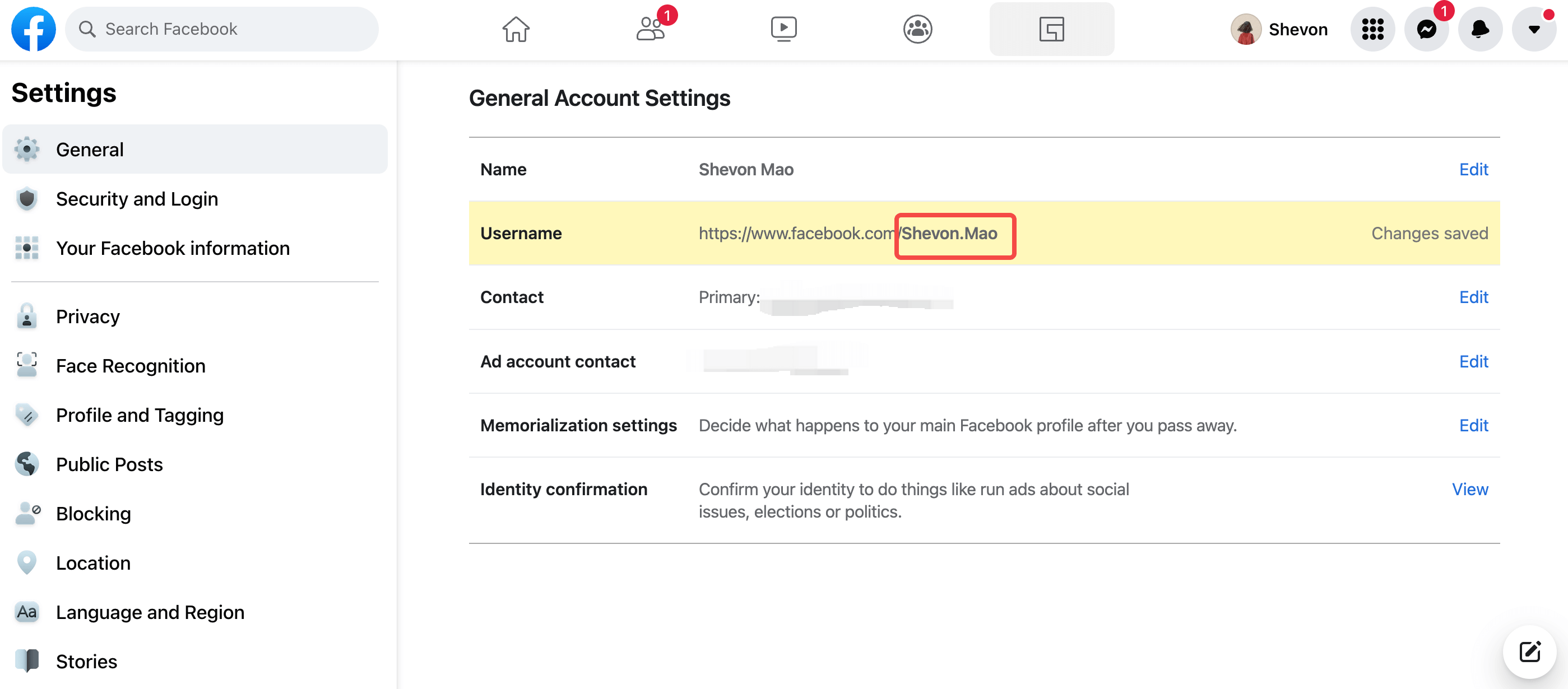Open the Pages tab in top navigation
The height and width of the screenshot is (689, 1568).
pyautogui.click(x=1051, y=29)
